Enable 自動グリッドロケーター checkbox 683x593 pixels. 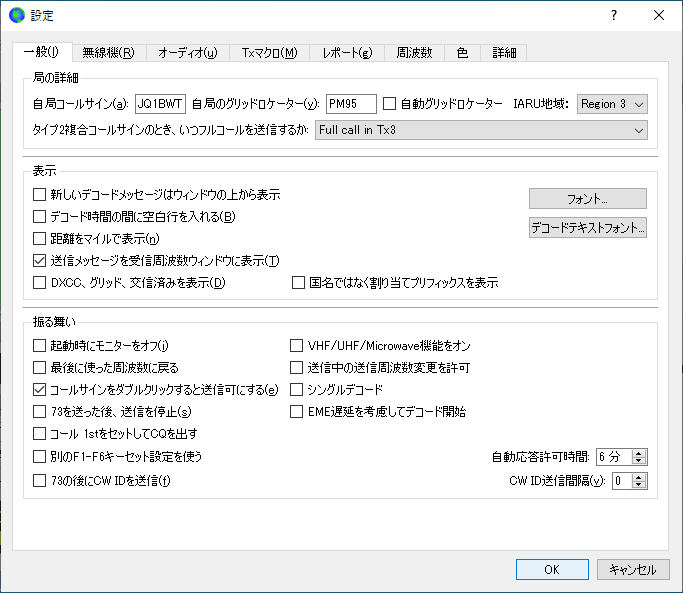click(x=390, y=104)
